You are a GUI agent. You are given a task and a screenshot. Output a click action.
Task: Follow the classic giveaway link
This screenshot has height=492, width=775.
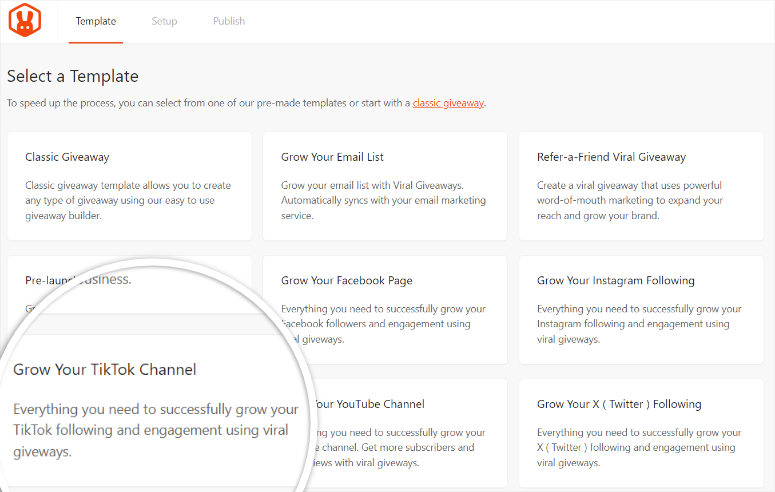click(448, 103)
